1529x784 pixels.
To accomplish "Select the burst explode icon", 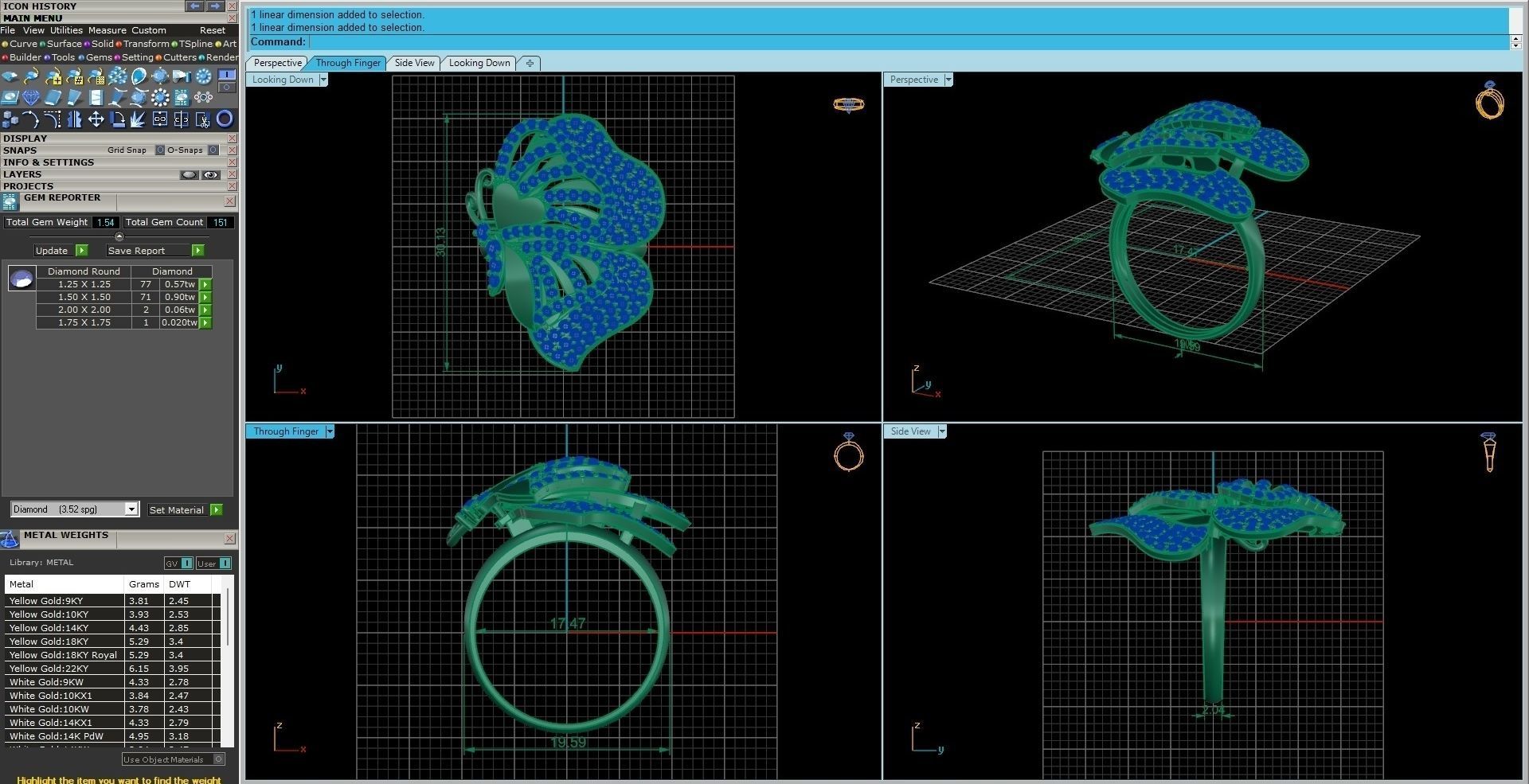I will 139,119.
